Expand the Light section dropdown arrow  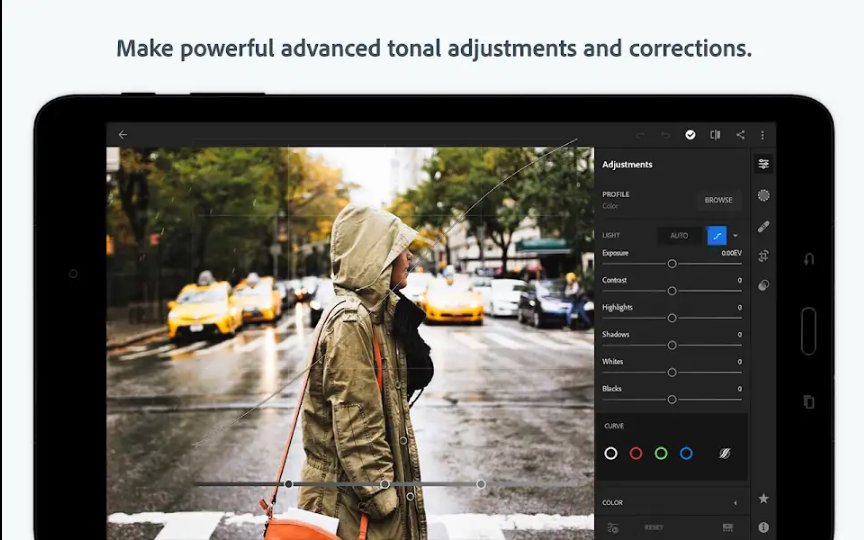coord(736,236)
